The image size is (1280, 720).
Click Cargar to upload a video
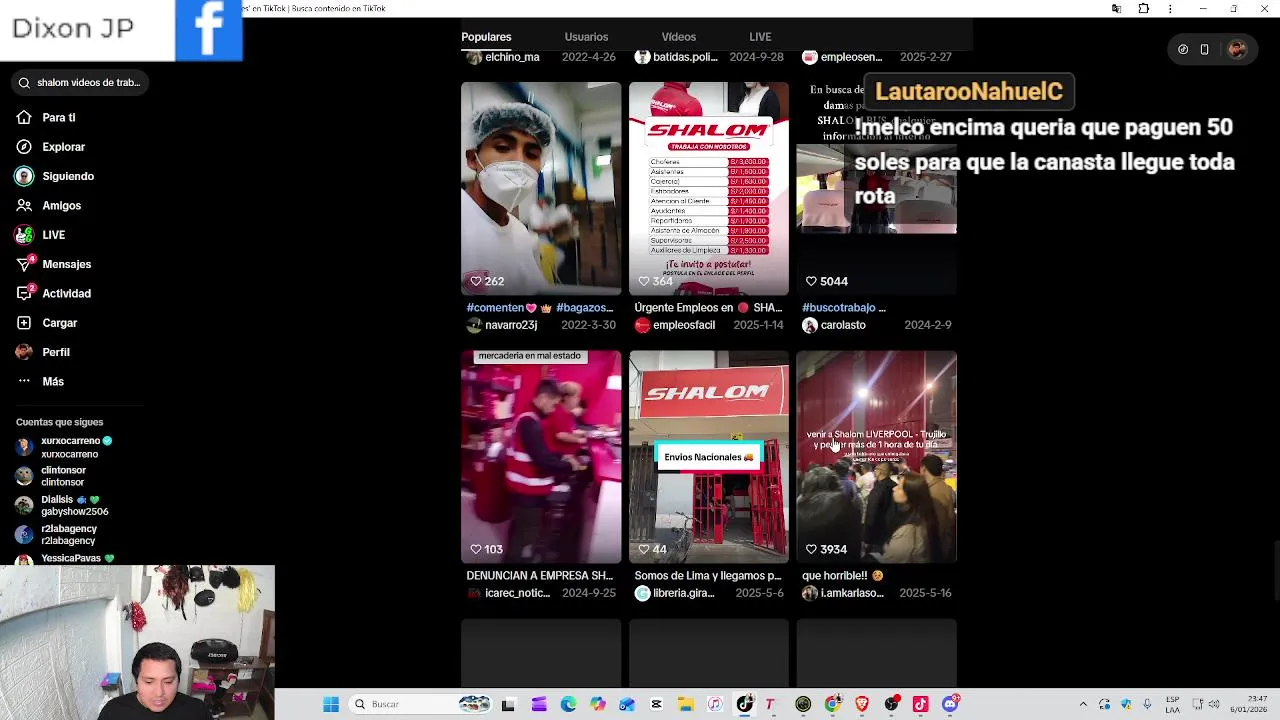click(47, 323)
